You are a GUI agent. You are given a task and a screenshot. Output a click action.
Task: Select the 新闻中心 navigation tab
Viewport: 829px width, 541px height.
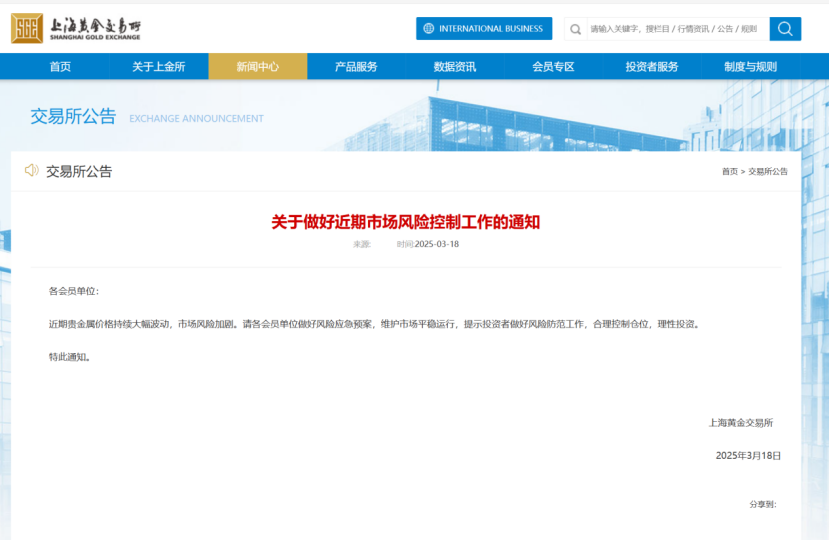pos(258,67)
